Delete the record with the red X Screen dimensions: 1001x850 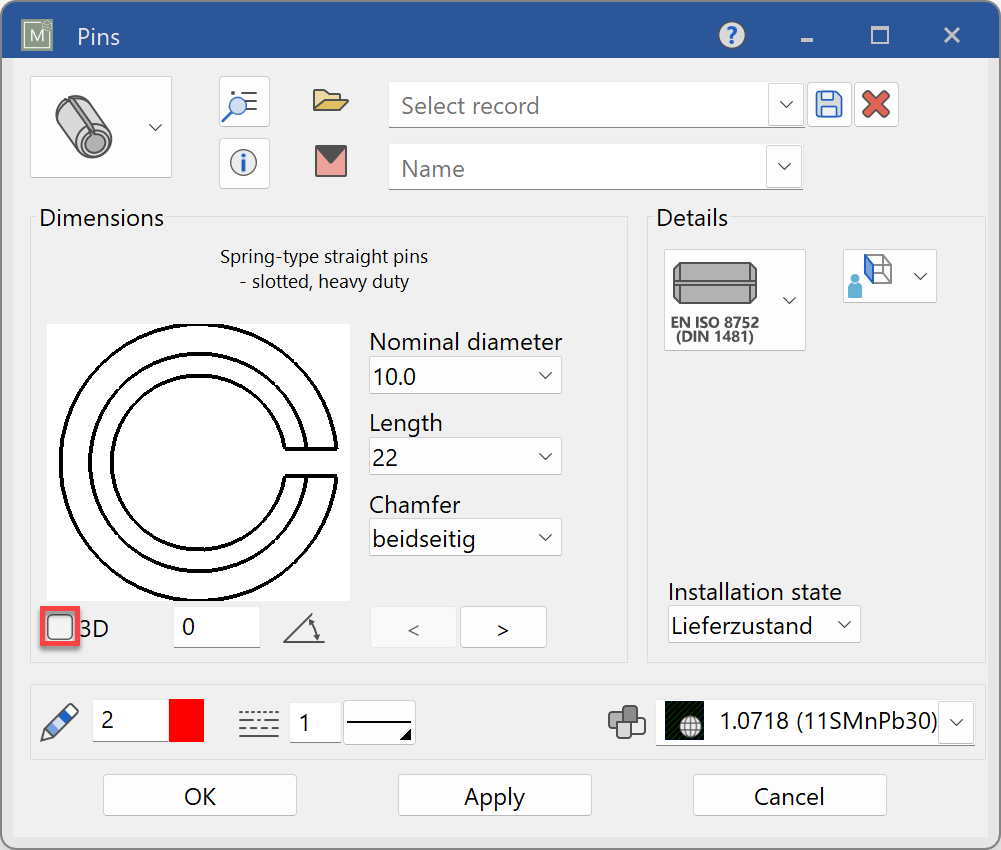(x=876, y=104)
